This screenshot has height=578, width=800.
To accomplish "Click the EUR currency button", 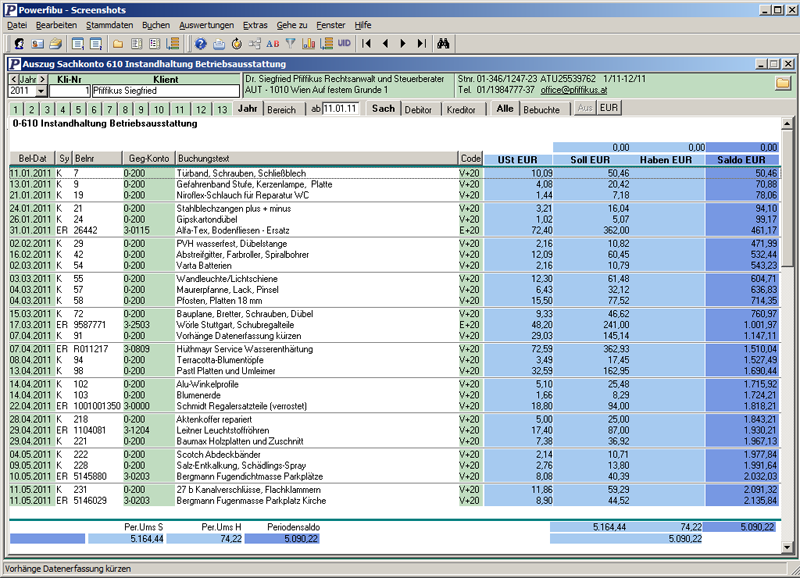I will tap(608, 109).
